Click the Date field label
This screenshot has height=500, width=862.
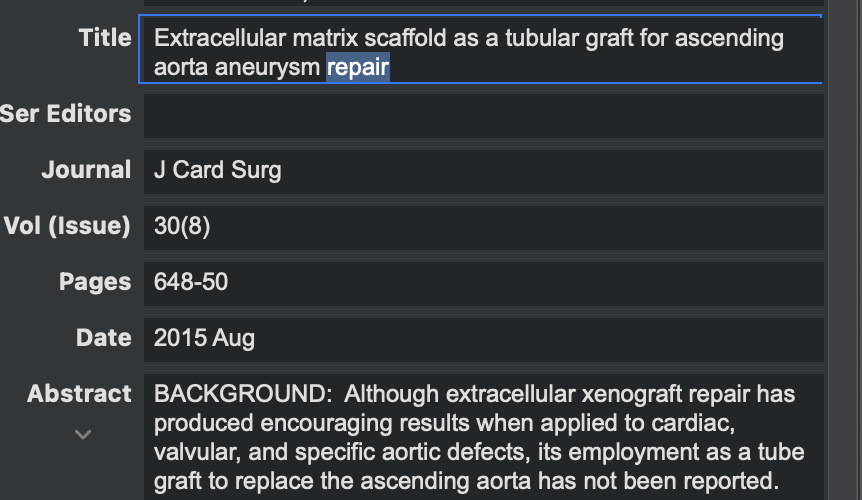point(104,338)
